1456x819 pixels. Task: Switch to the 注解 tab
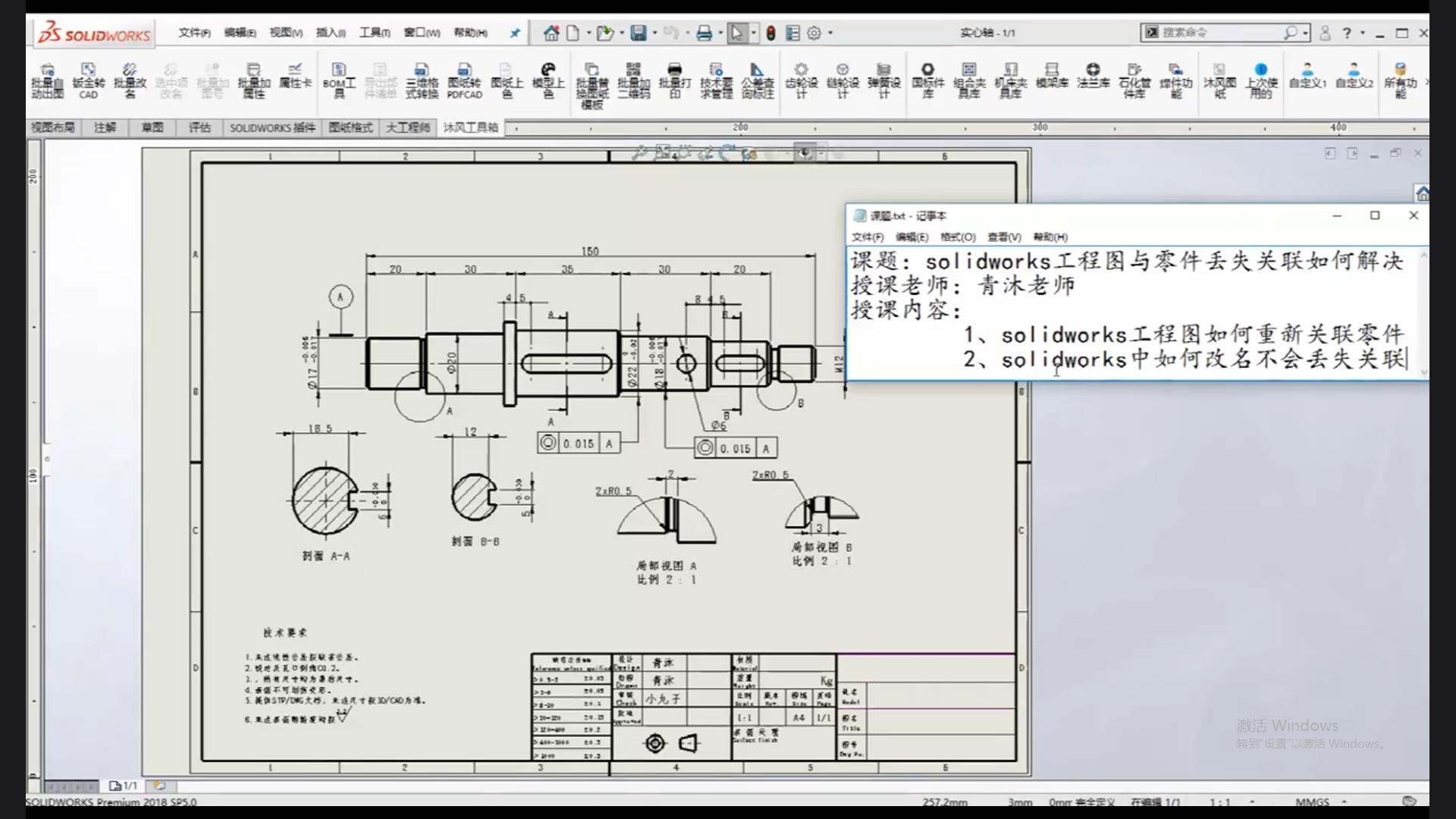tap(105, 127)
